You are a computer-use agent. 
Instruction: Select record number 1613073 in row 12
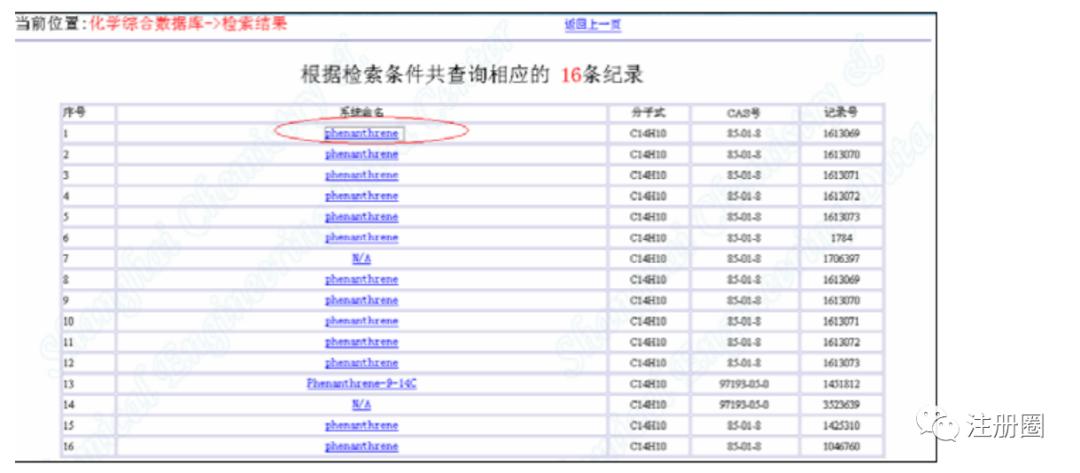tap(841, 363)
